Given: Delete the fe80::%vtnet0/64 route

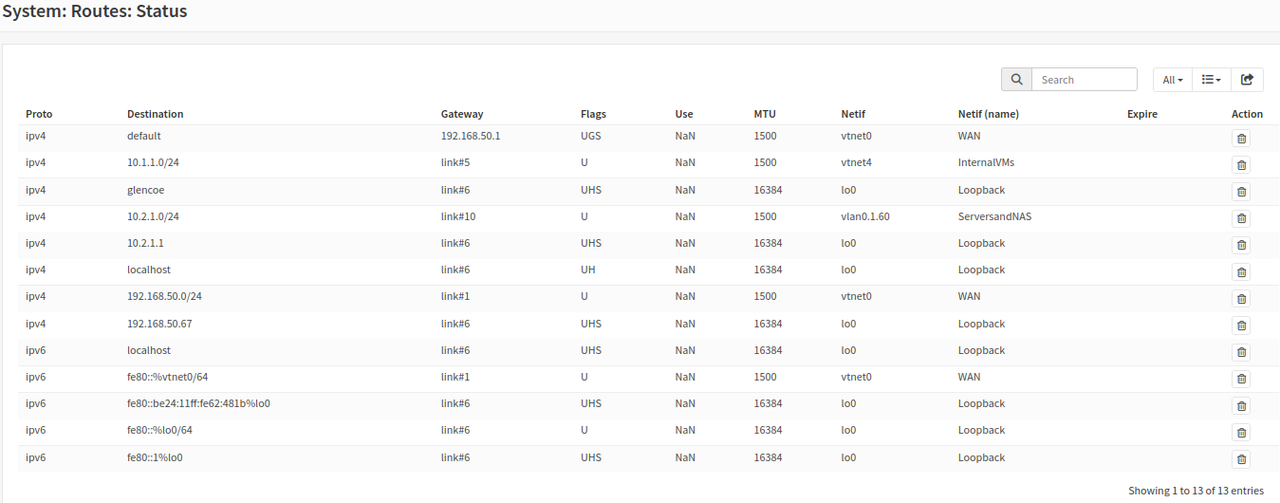Looking at the screenshot, I should coord(1241,379).
